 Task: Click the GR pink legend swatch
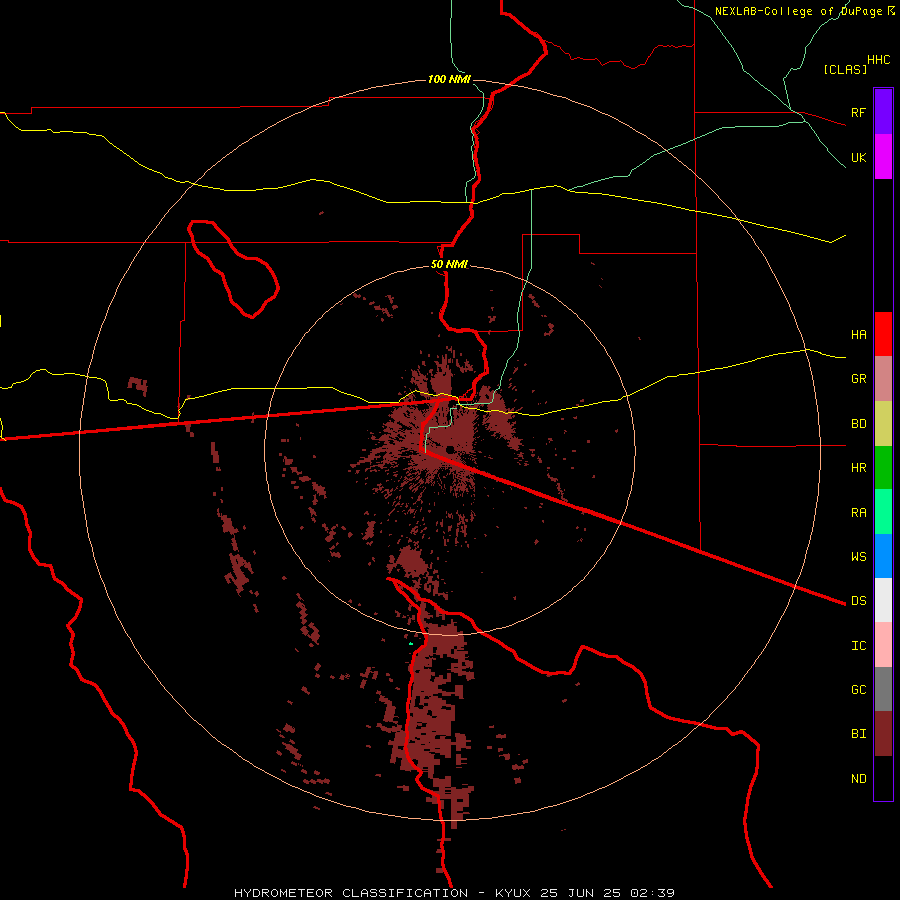point(883,379)
